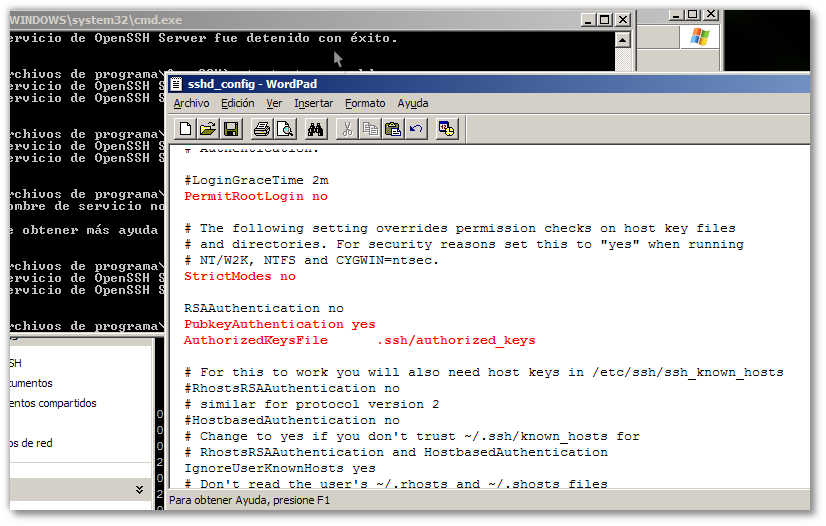This screenshot has width=826, height=526.
Task: Click the '#RhostsRSAAuthentication no' line
Action: 292,388
